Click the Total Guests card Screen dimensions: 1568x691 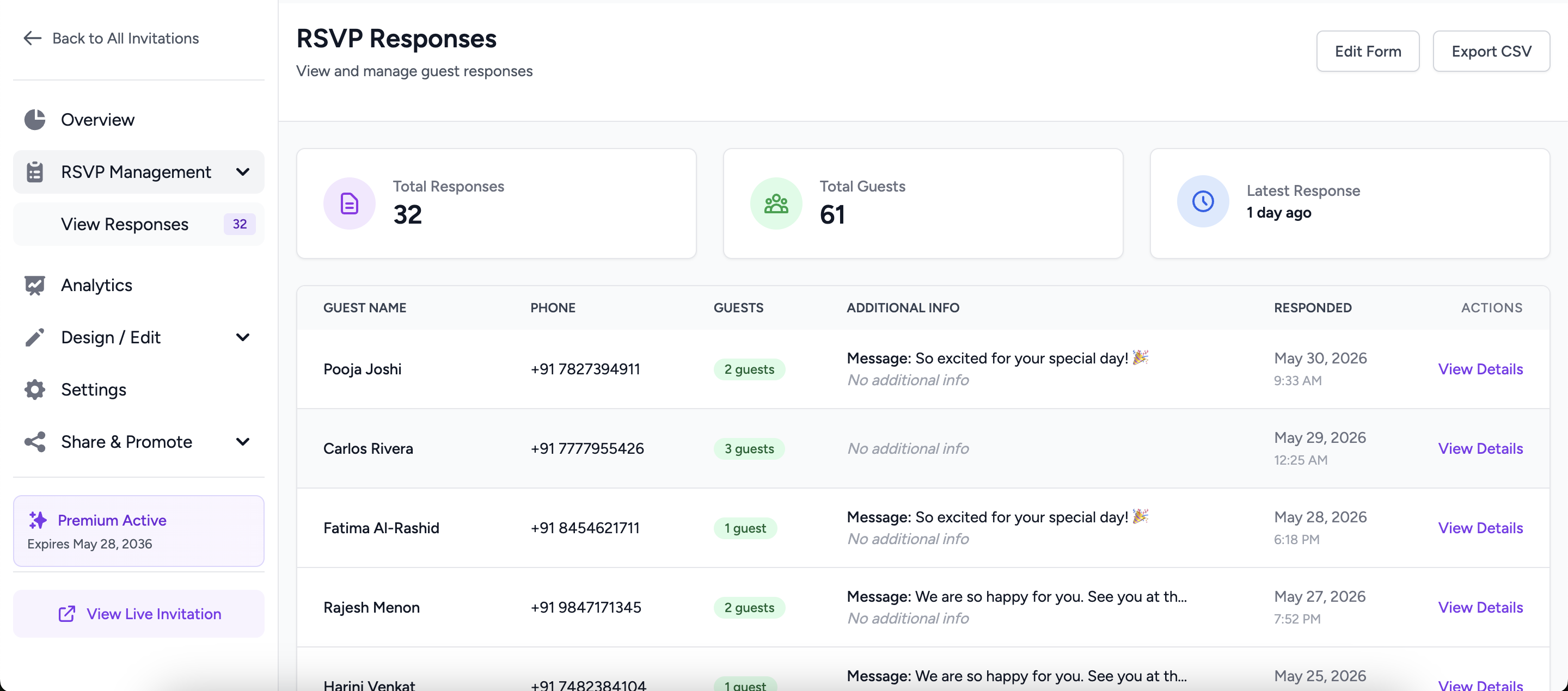(923, 203)
